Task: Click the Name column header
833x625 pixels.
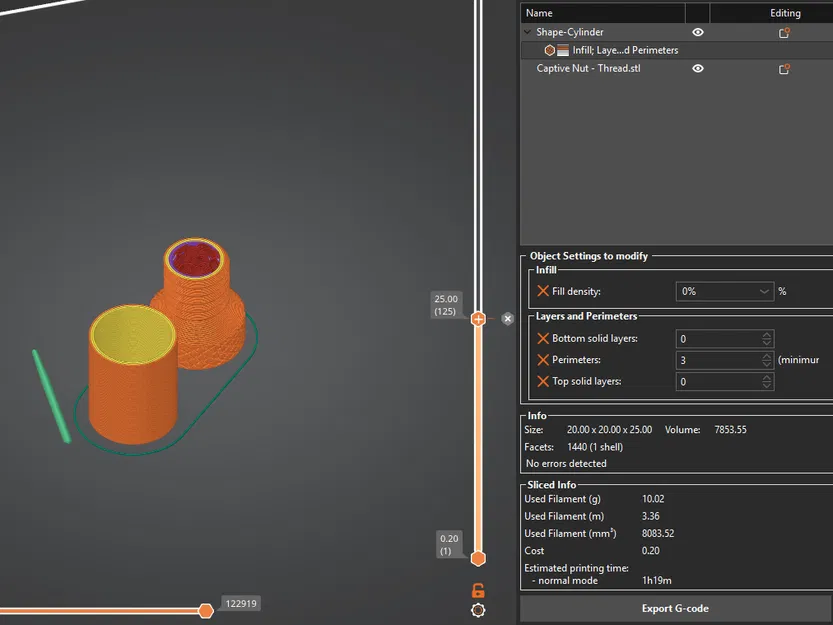Action: [602, 13]
